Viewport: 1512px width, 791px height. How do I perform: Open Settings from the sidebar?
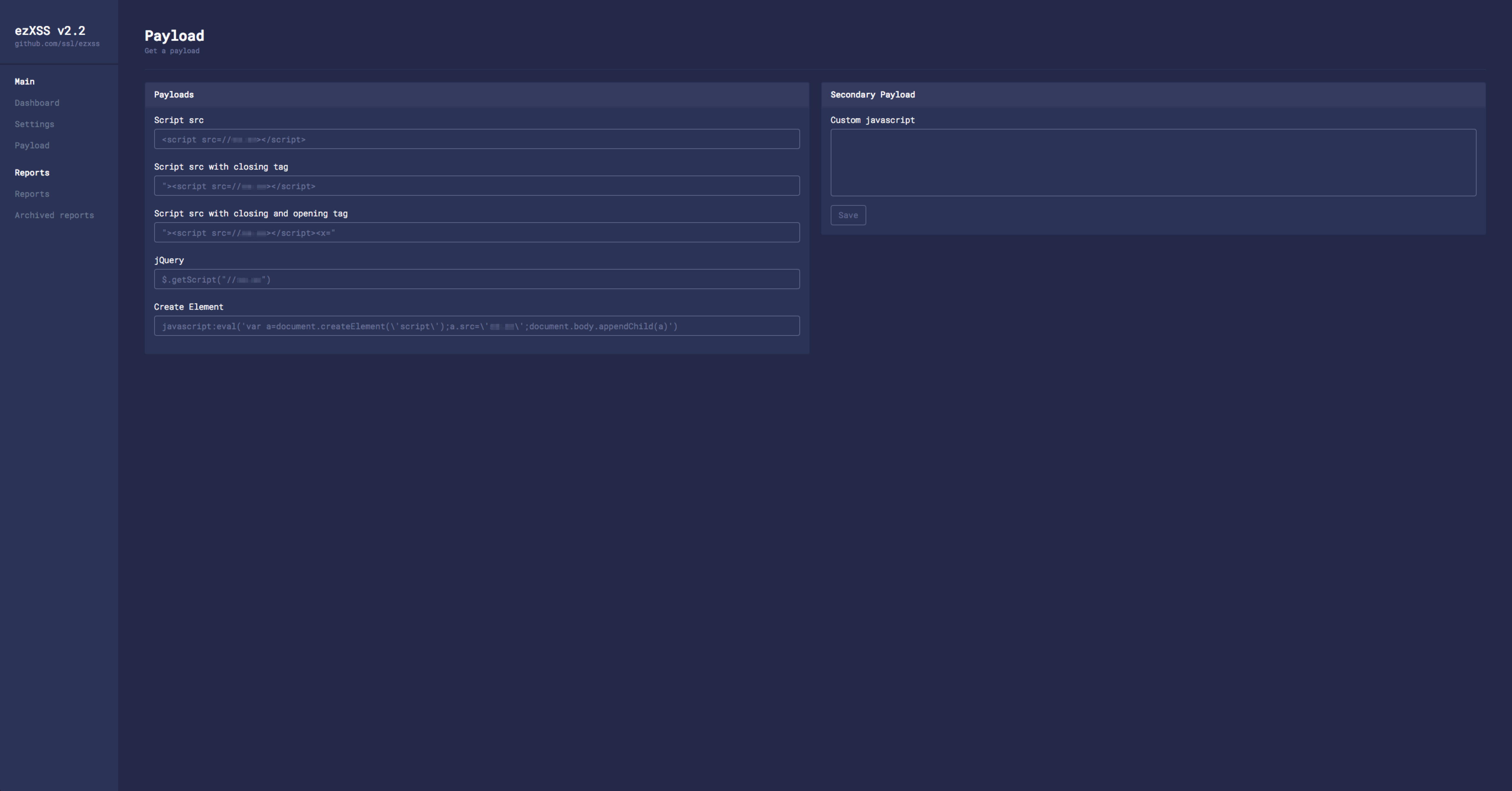pos(34,124)
